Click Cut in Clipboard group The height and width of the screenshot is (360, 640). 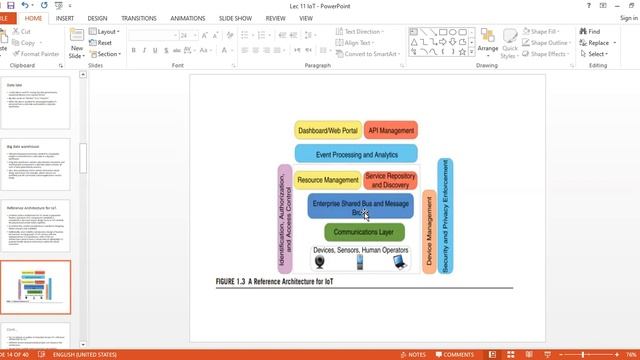point(21,31)
